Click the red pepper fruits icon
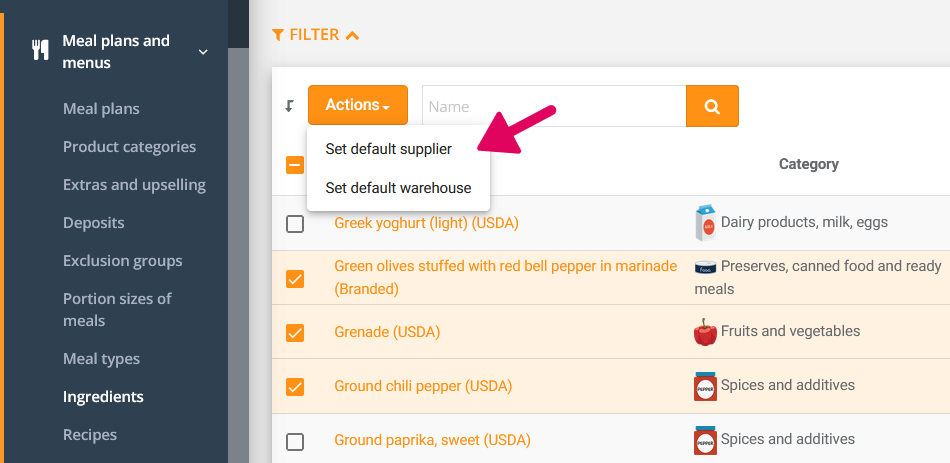Image resolution: width=950 pixels, height=463 pixels. [x=705, y=332]
